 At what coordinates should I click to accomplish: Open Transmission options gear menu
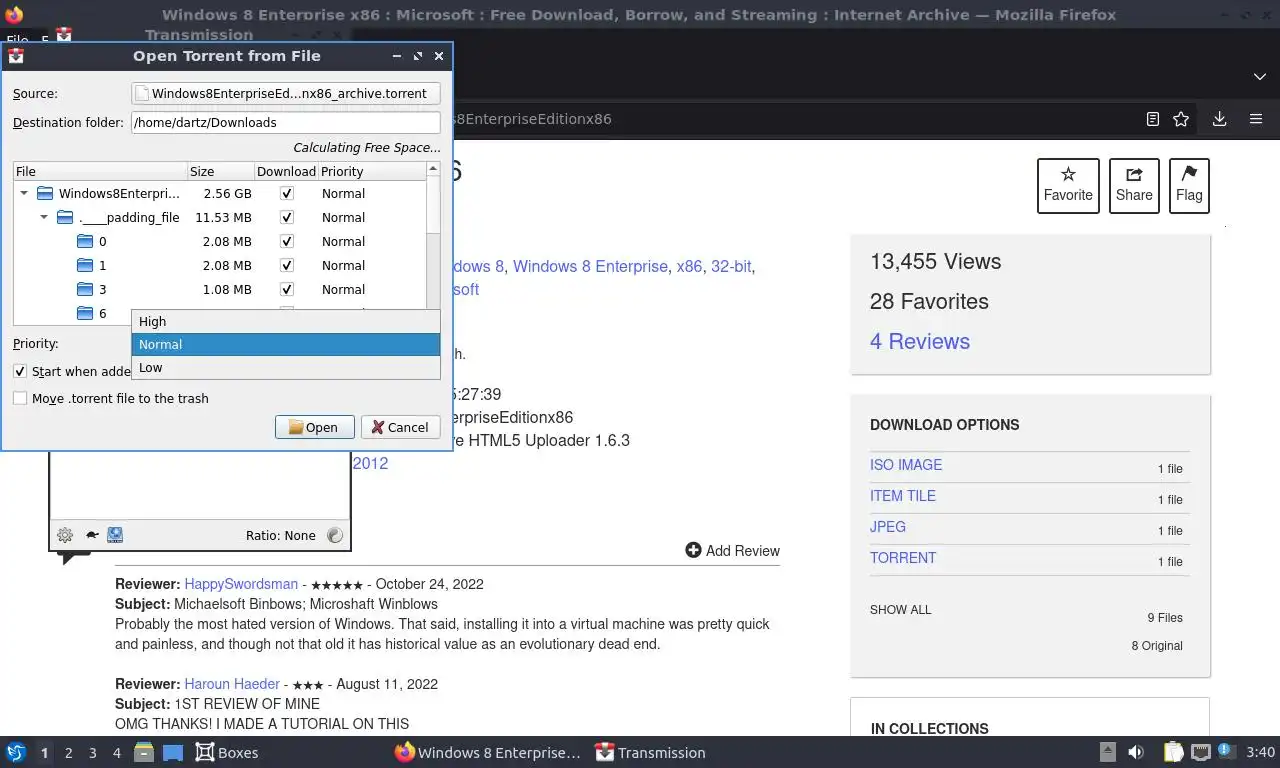(x=65, y=535)
